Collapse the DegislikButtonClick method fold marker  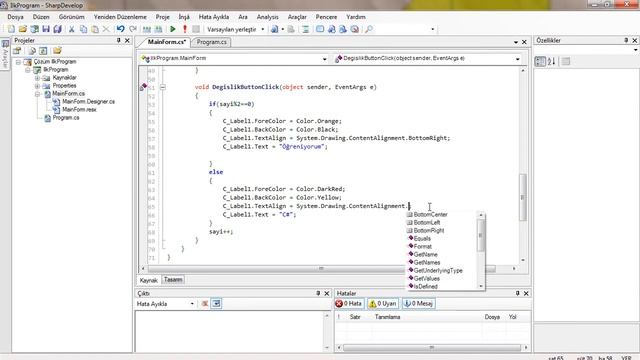click(x=163, y=87)
